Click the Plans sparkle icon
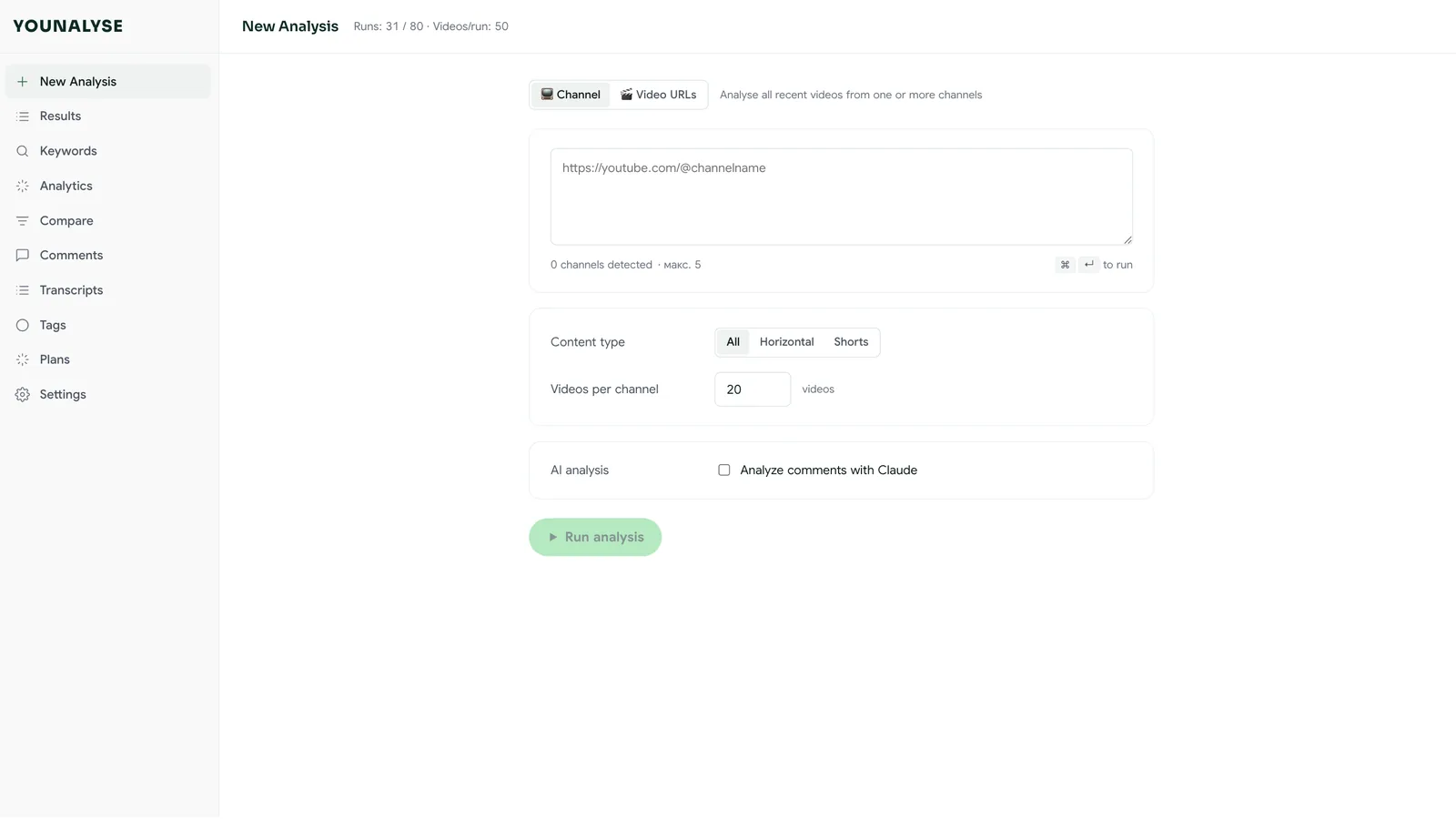Image resolution: width=1456 pixels, height=819 pixels. coord(23,359)
